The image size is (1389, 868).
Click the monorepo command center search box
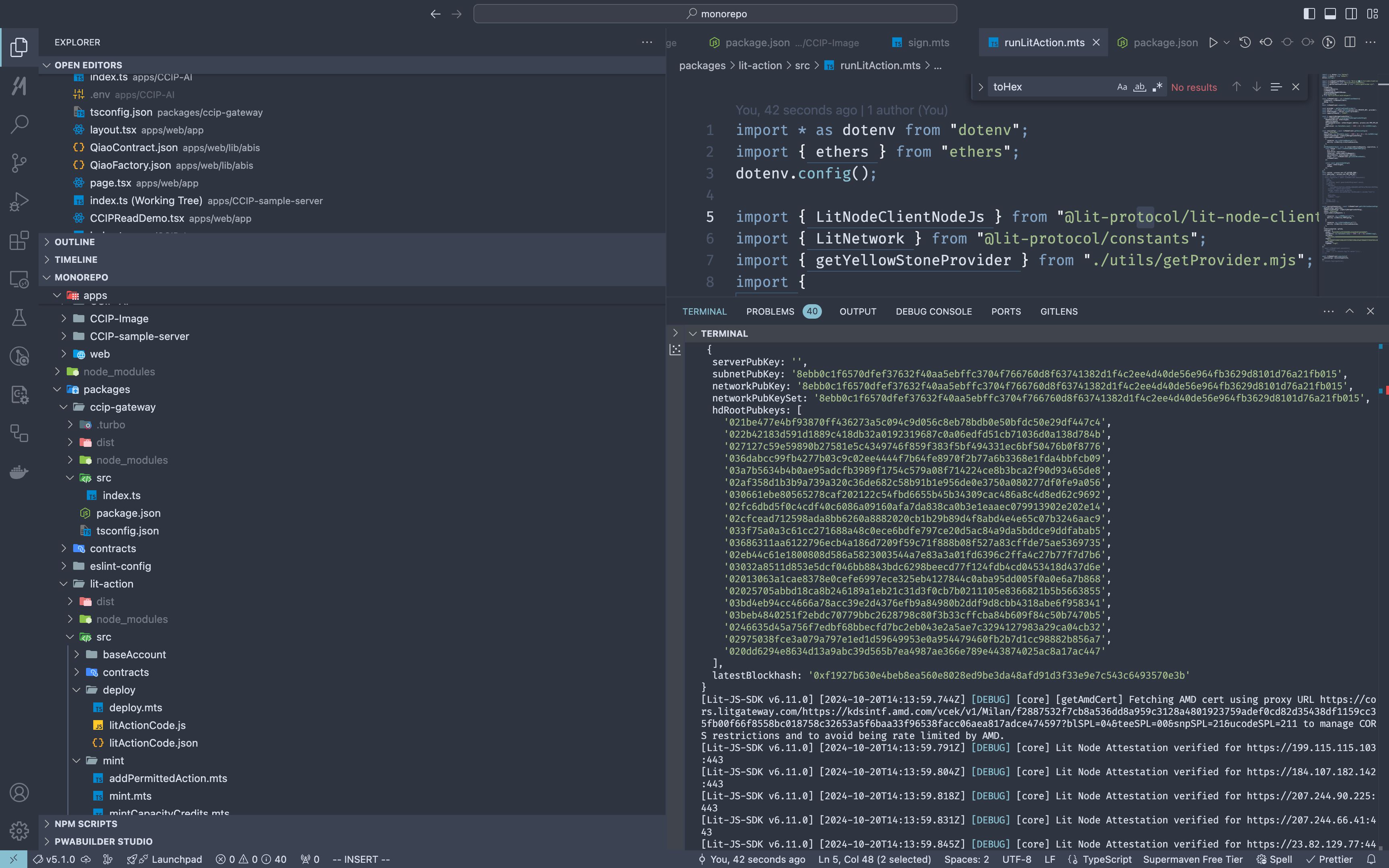tap(715, 14)
